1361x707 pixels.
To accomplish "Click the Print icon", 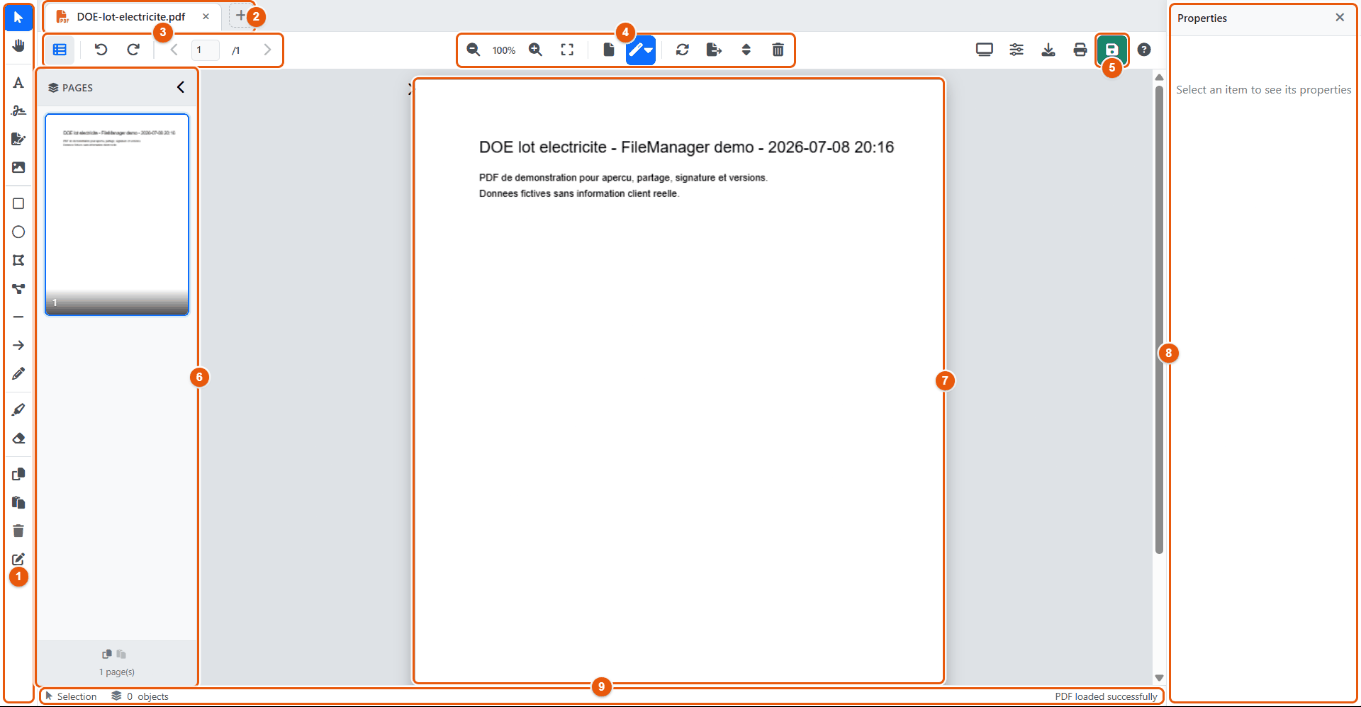I will coord(1080,49).
